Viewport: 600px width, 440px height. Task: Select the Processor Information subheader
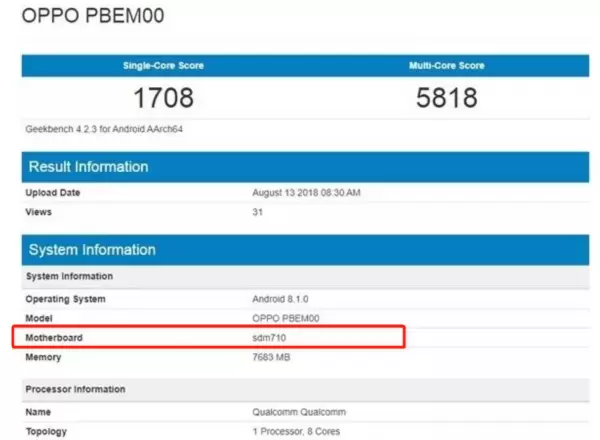(x=77, y=387)
